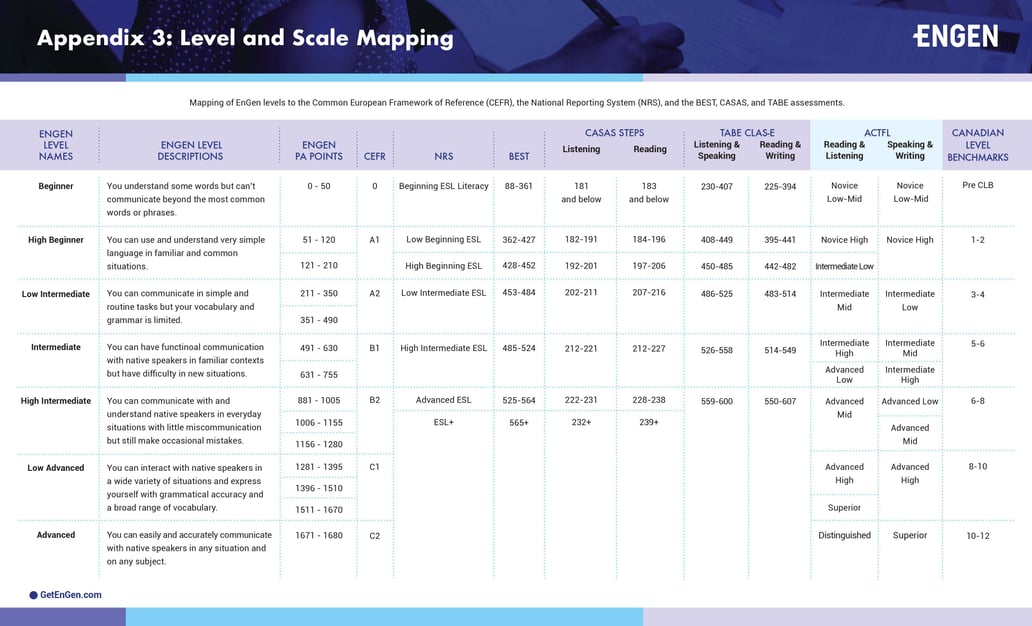Select the Listening sub-header under CASAS STEPS
The width and height of the screenshot is (1032, 626).
tap(581, 149)
